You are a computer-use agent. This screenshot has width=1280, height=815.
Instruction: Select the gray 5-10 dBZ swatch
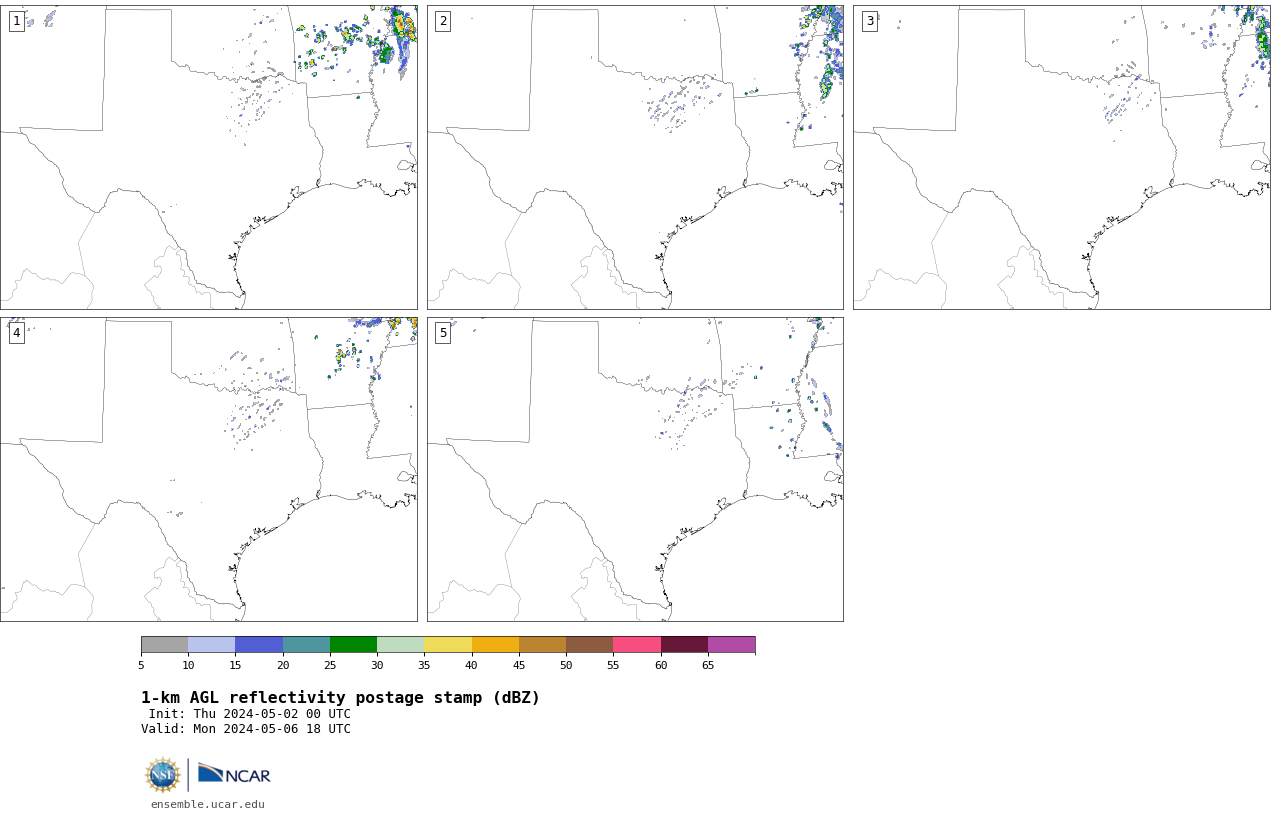[164, 645]
